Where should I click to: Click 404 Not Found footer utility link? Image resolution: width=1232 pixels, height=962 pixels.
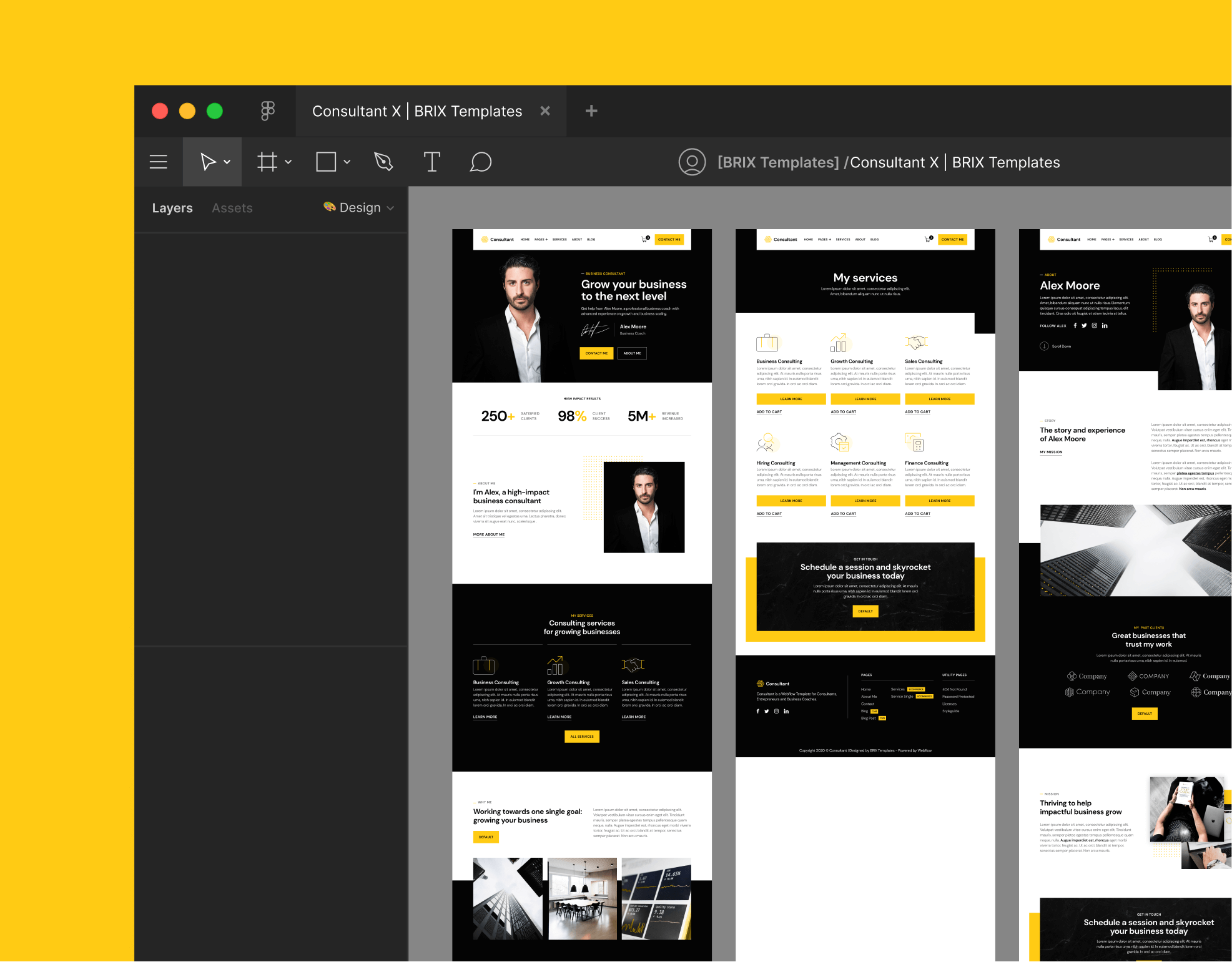tap(954, 689)
